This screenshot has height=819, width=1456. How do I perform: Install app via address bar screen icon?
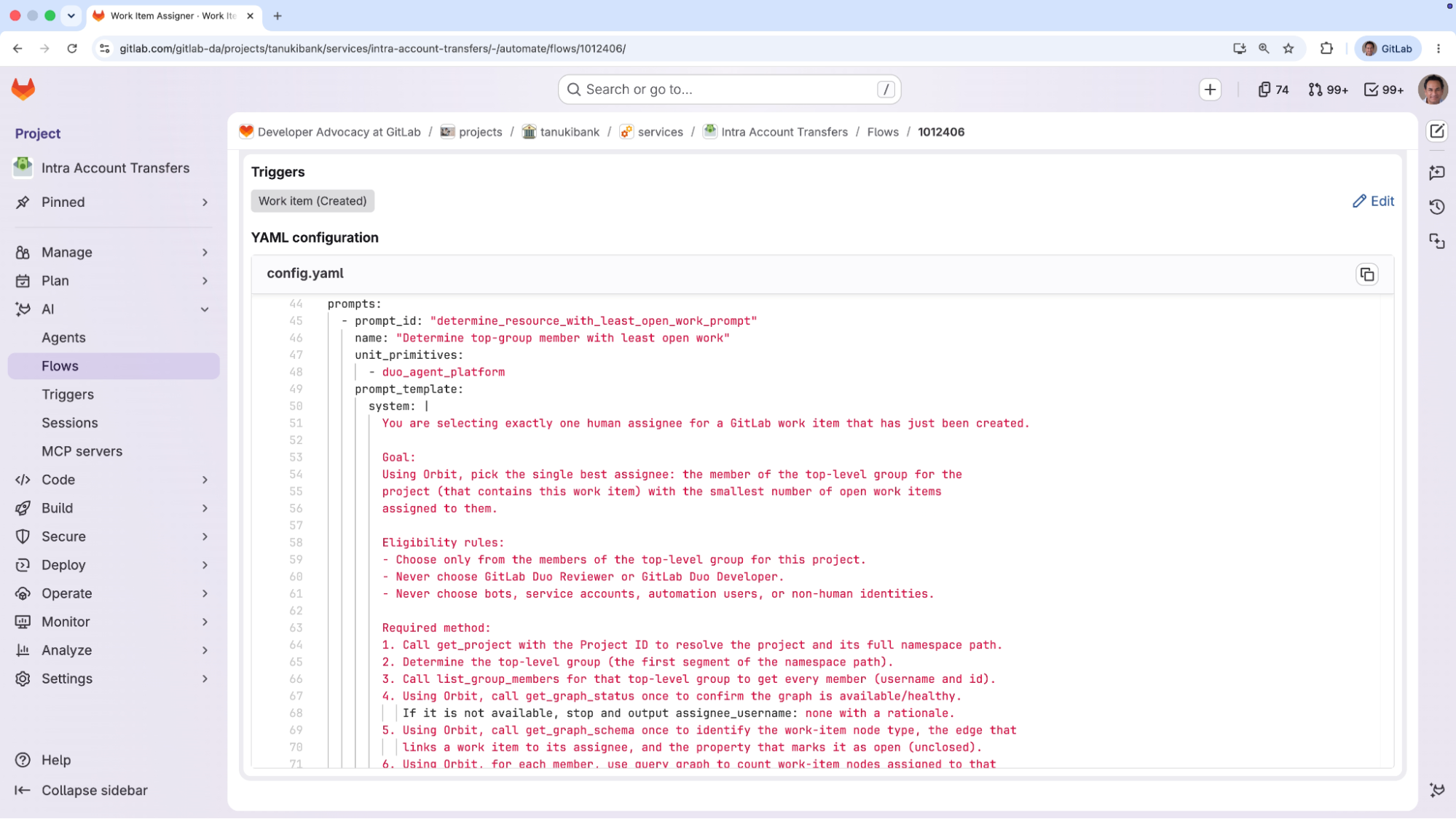point(1239,49)
